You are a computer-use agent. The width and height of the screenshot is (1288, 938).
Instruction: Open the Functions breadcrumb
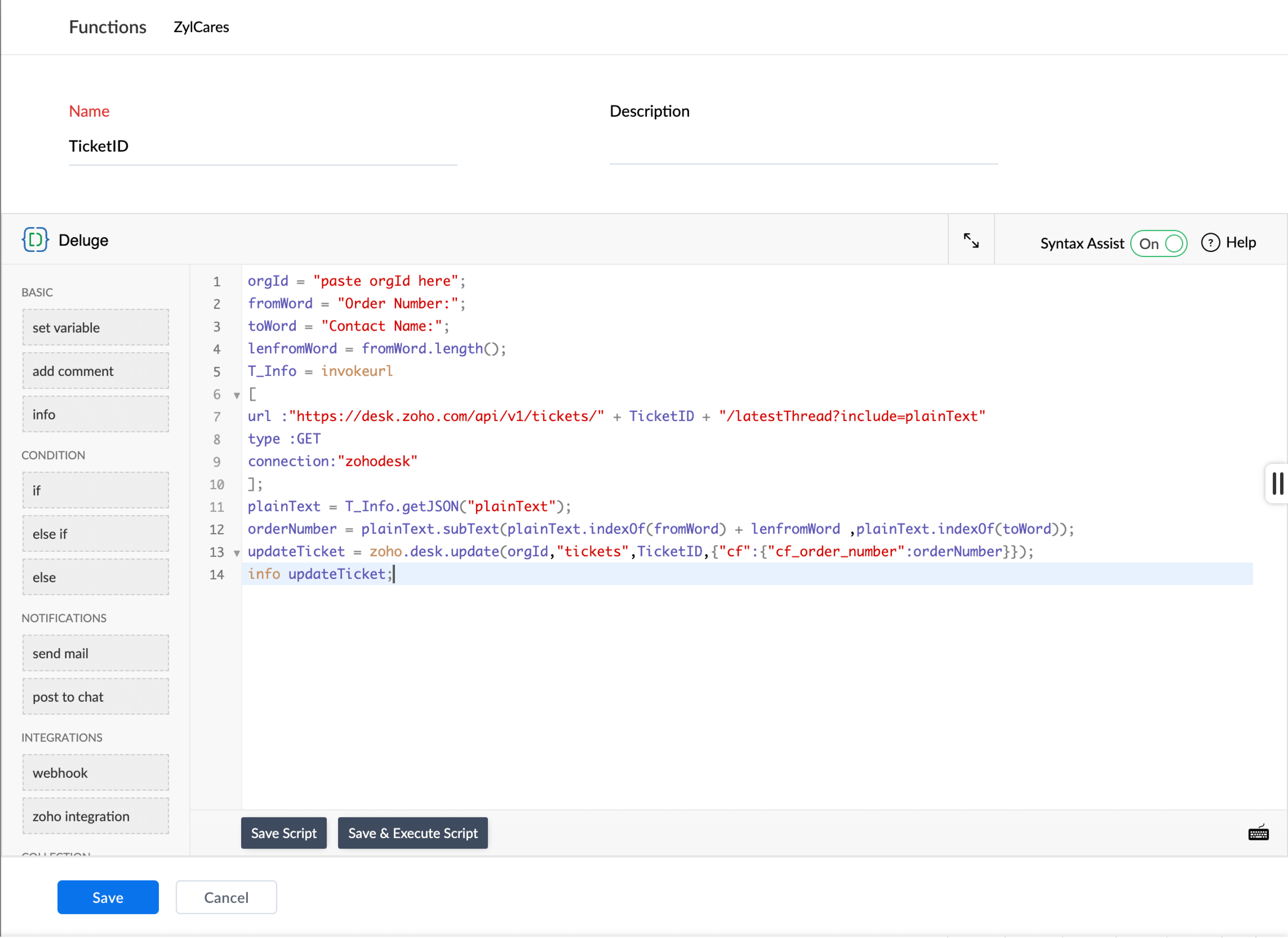pos(108,27)
